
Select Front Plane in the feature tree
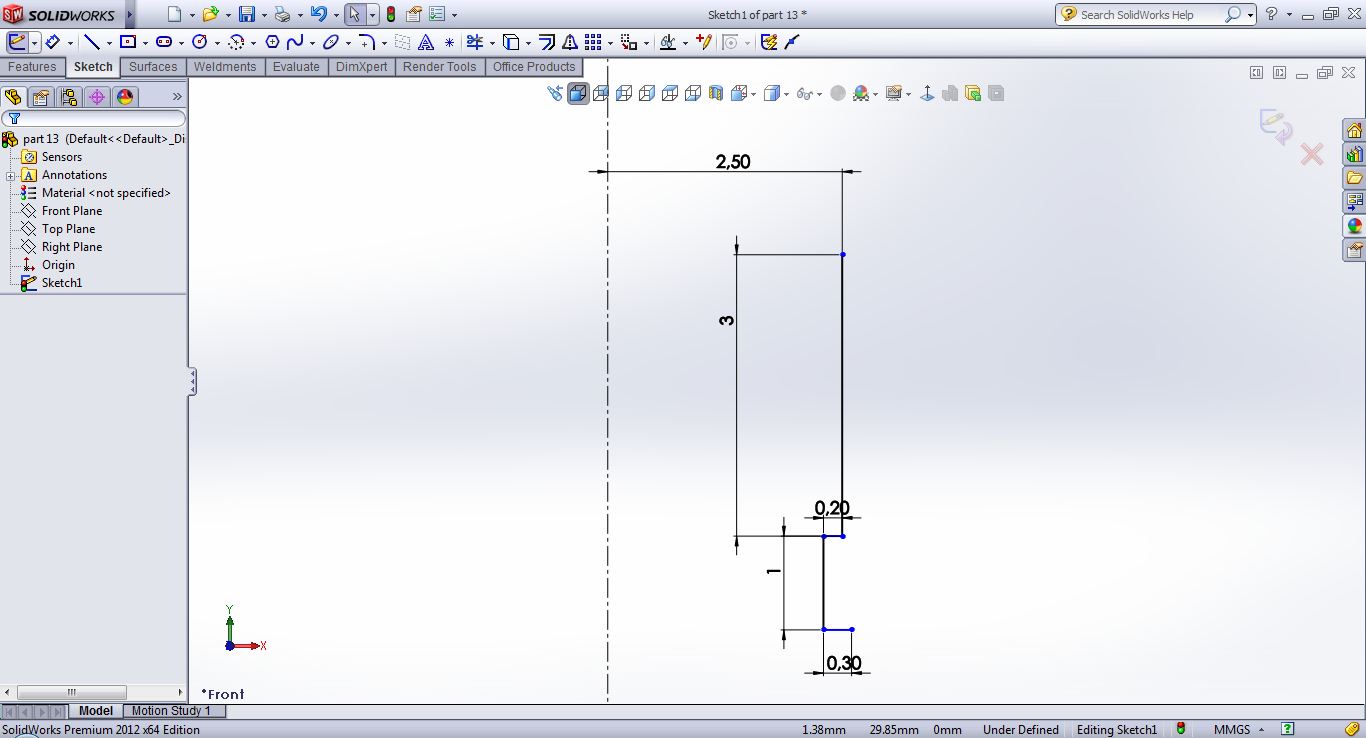72,211
